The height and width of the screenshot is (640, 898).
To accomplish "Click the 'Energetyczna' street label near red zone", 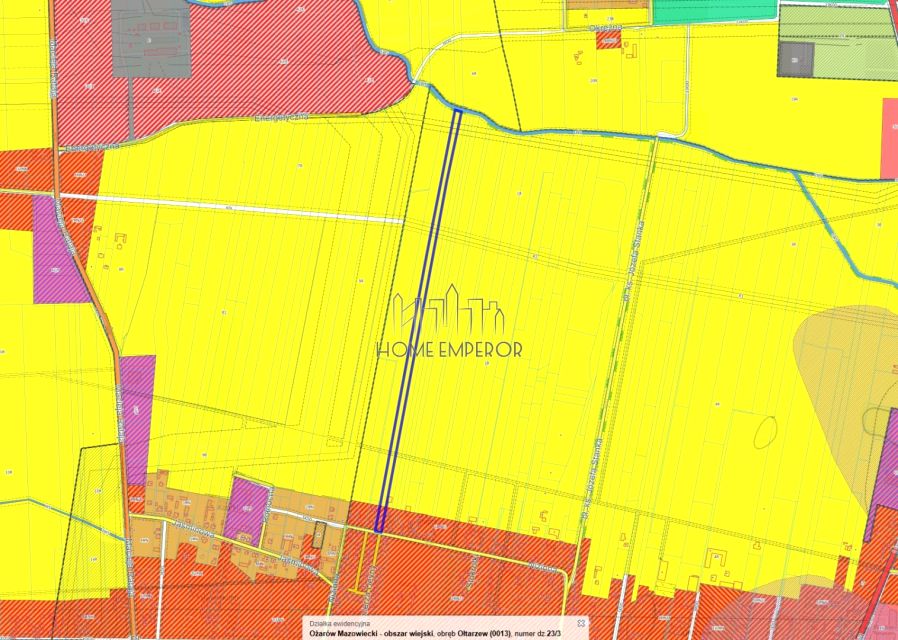I will (281, 117).
